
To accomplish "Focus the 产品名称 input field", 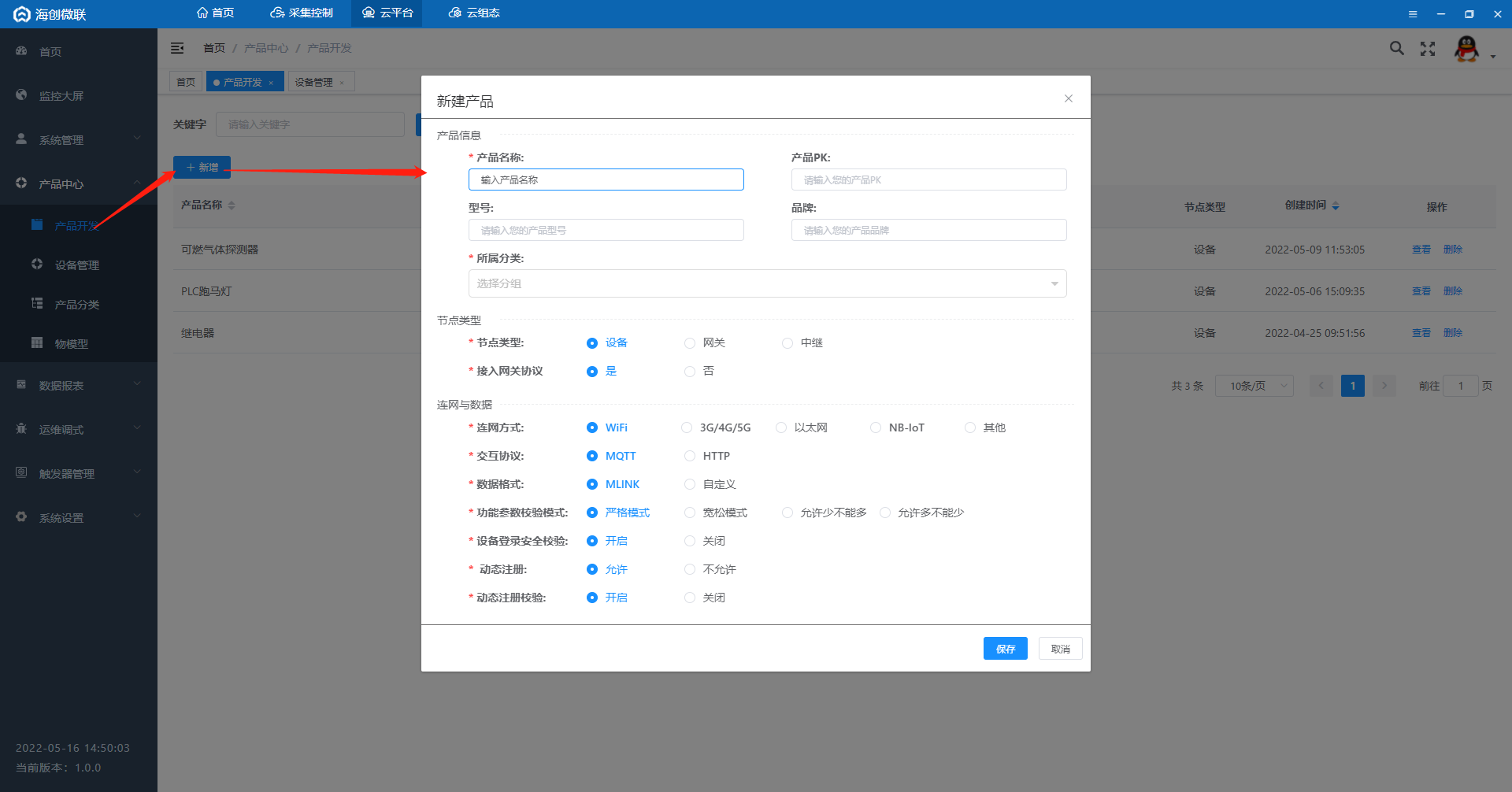I will click(606, 179).
